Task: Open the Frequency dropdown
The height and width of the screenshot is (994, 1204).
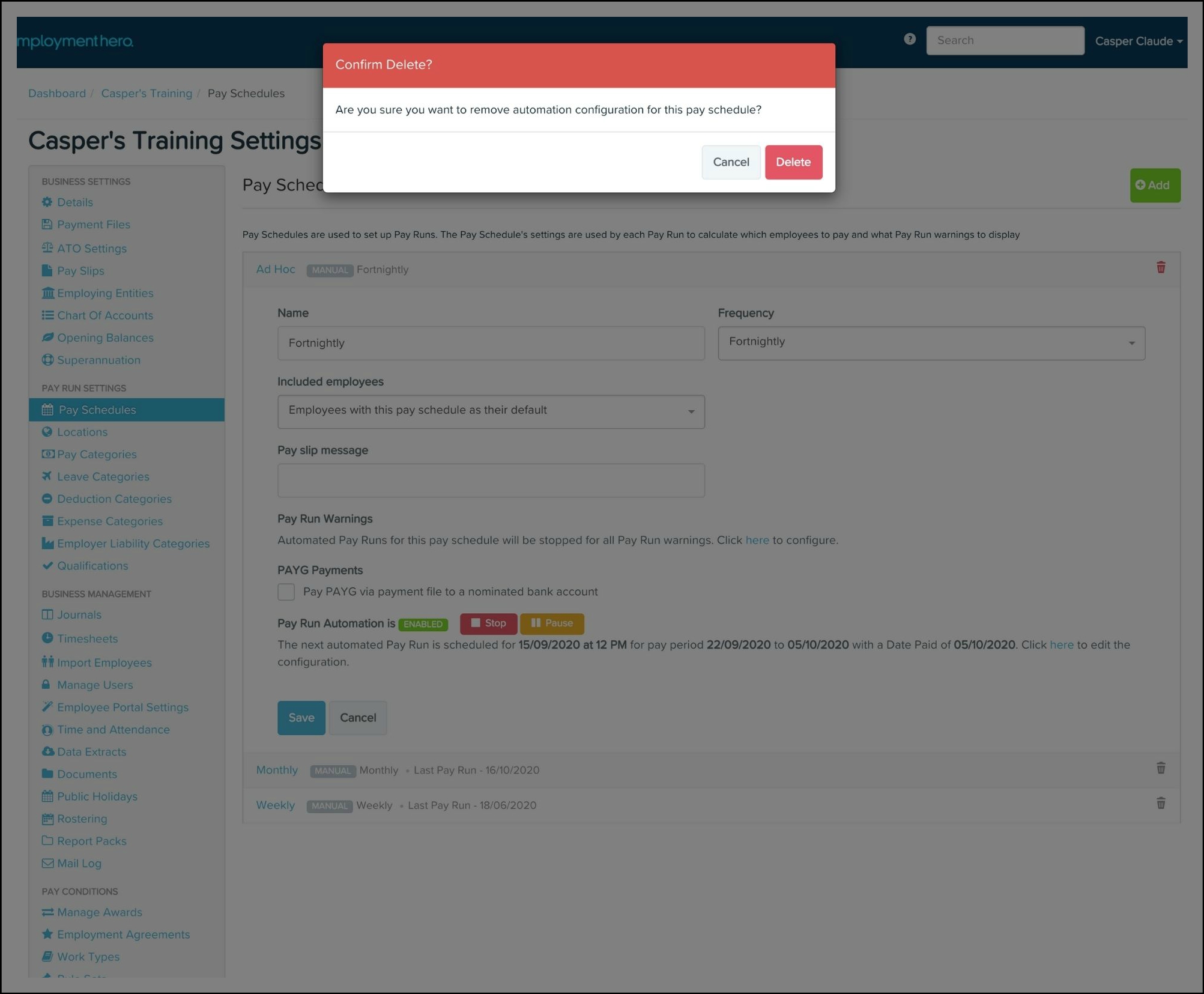Action: coord(931,343)
